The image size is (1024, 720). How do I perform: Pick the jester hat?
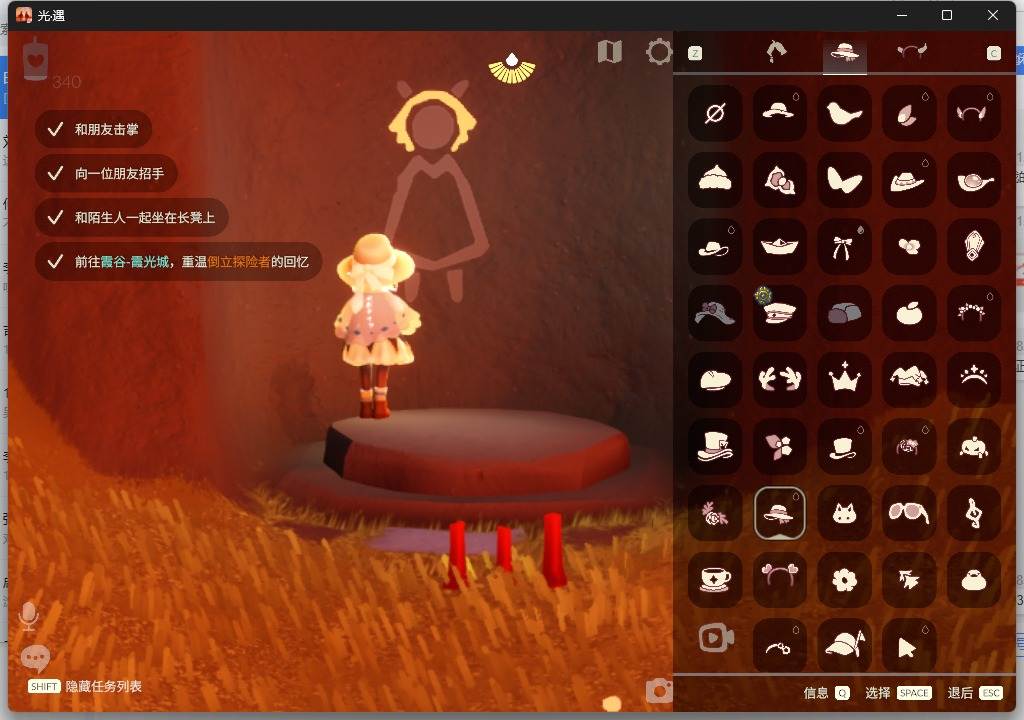(x=909, y=380)
